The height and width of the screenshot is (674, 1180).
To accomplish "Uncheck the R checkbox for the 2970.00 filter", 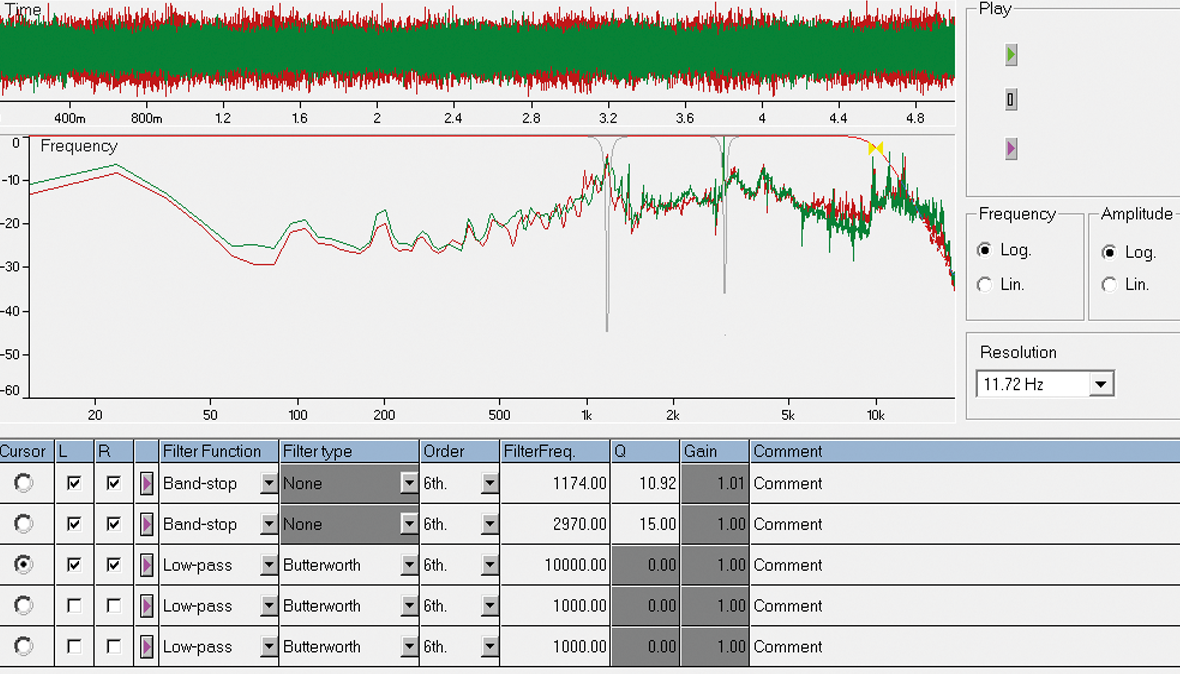I will coord(114,524).
